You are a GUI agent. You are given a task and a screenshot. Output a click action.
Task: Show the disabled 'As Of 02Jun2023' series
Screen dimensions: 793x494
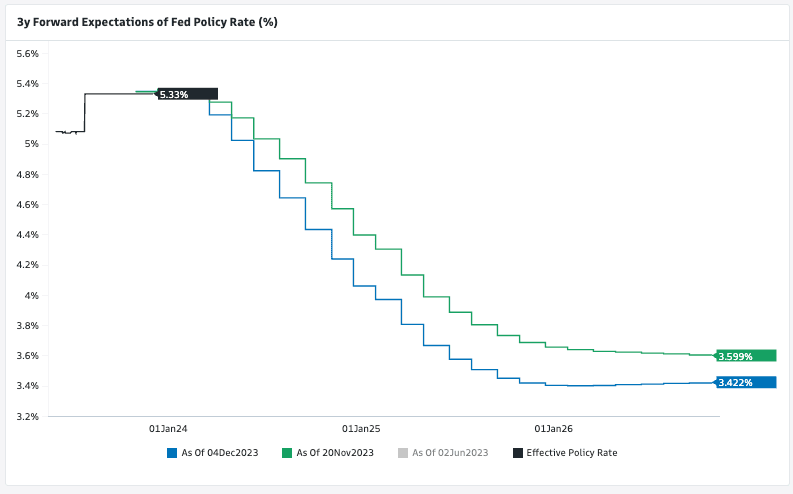click(449, 453)
